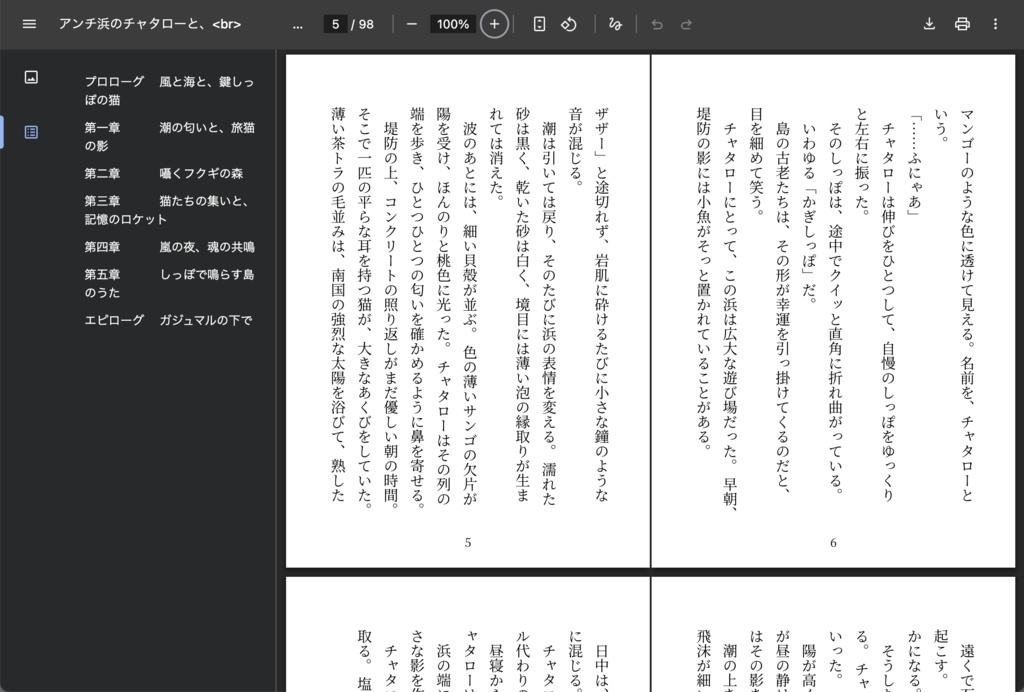Select the annotate pen tool
The image size is (1024, 692).
click(614, 24)
